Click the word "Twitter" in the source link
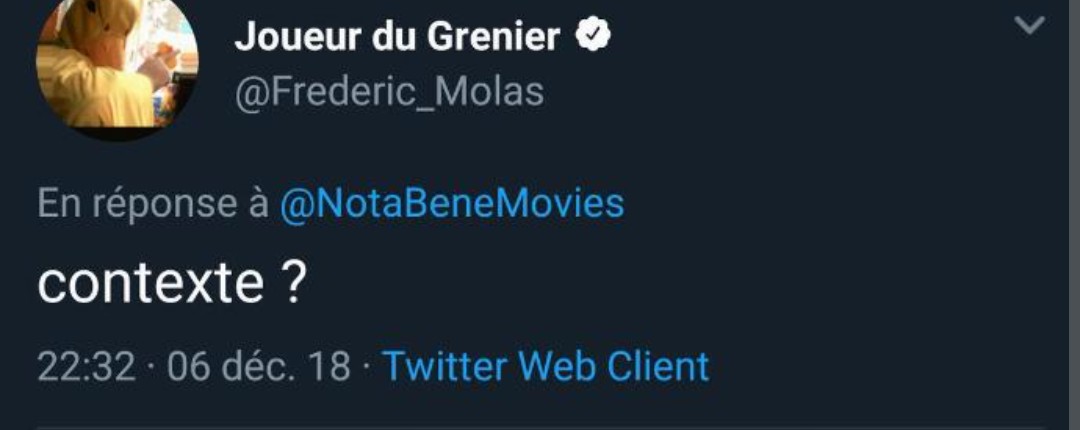 pyautogui.click(x=445, y=367)
